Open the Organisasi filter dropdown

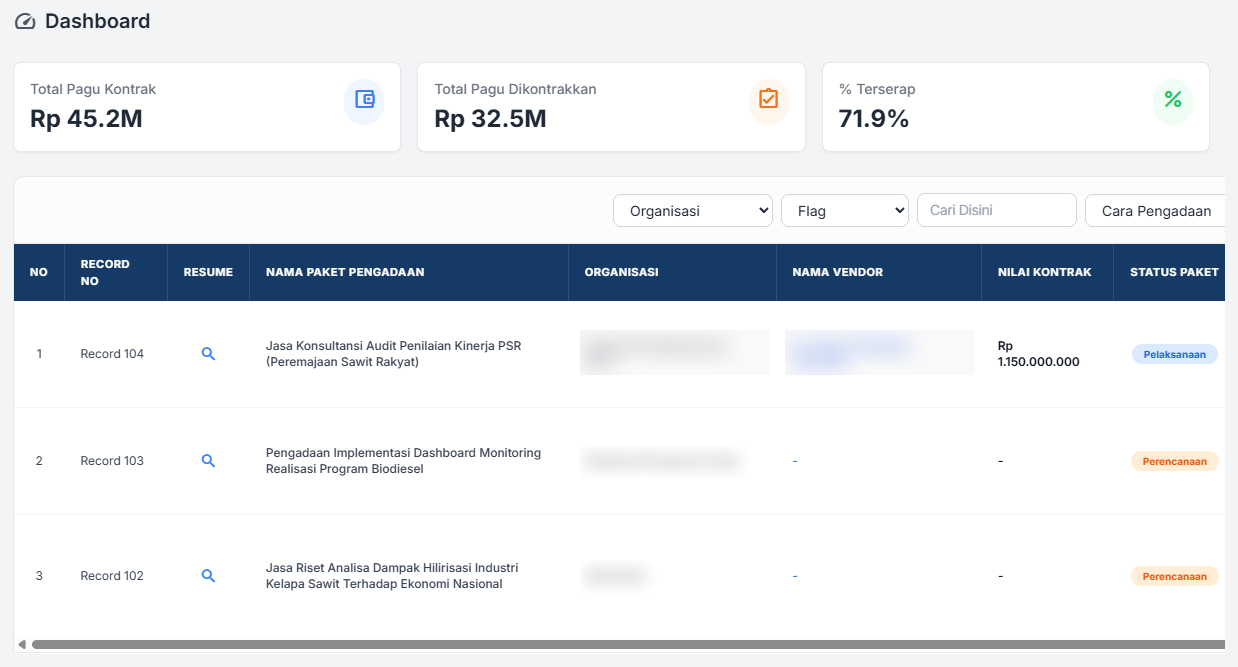[x=693, y=211]
